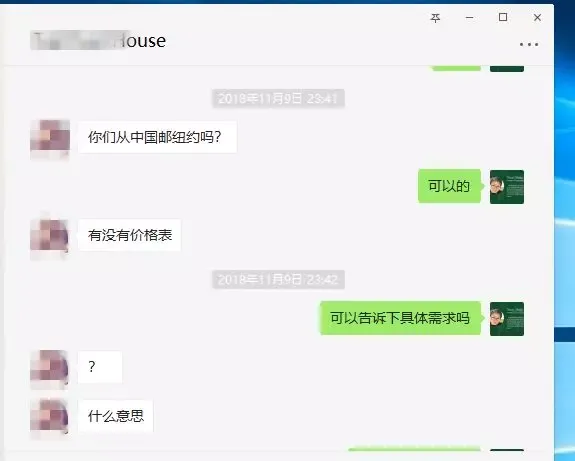Open own avatar beside 可以告诉下具体需求吗
Image resolution: width=575 pixels, height=461 pixels.
(x=507, y=319)
